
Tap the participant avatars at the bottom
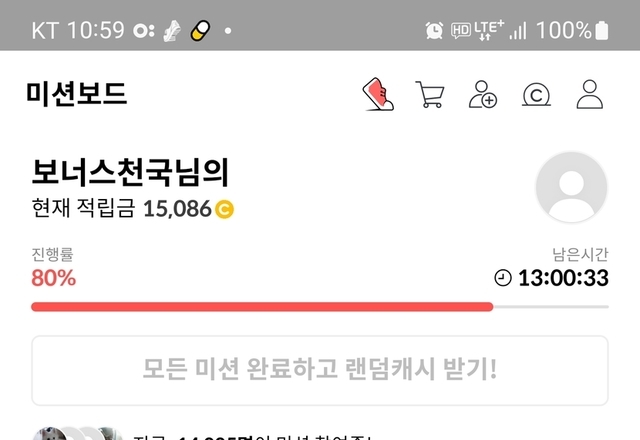pyautogui.click(x=78, y=433)
